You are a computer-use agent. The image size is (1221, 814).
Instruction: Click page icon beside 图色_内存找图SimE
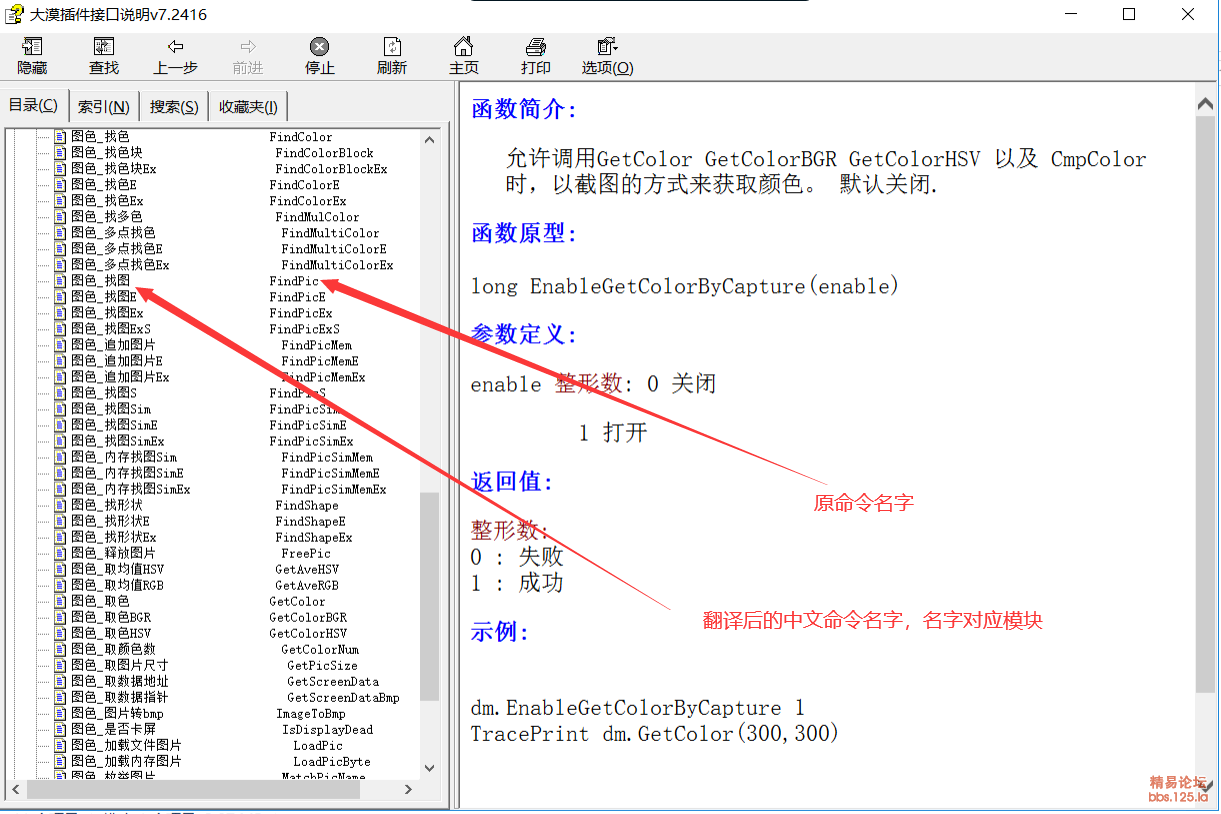[60, 473]
